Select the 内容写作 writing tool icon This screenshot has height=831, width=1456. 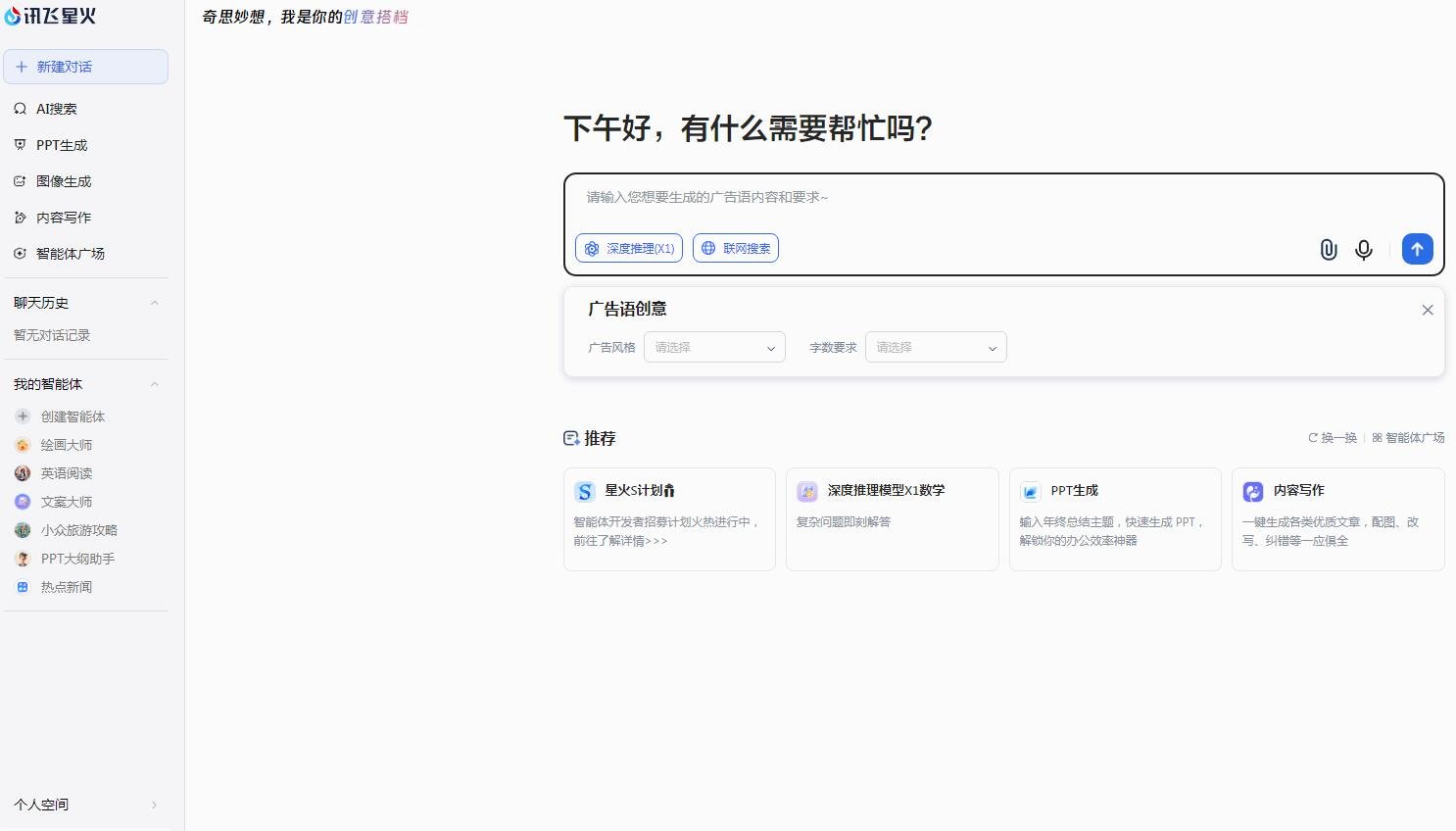21,218
